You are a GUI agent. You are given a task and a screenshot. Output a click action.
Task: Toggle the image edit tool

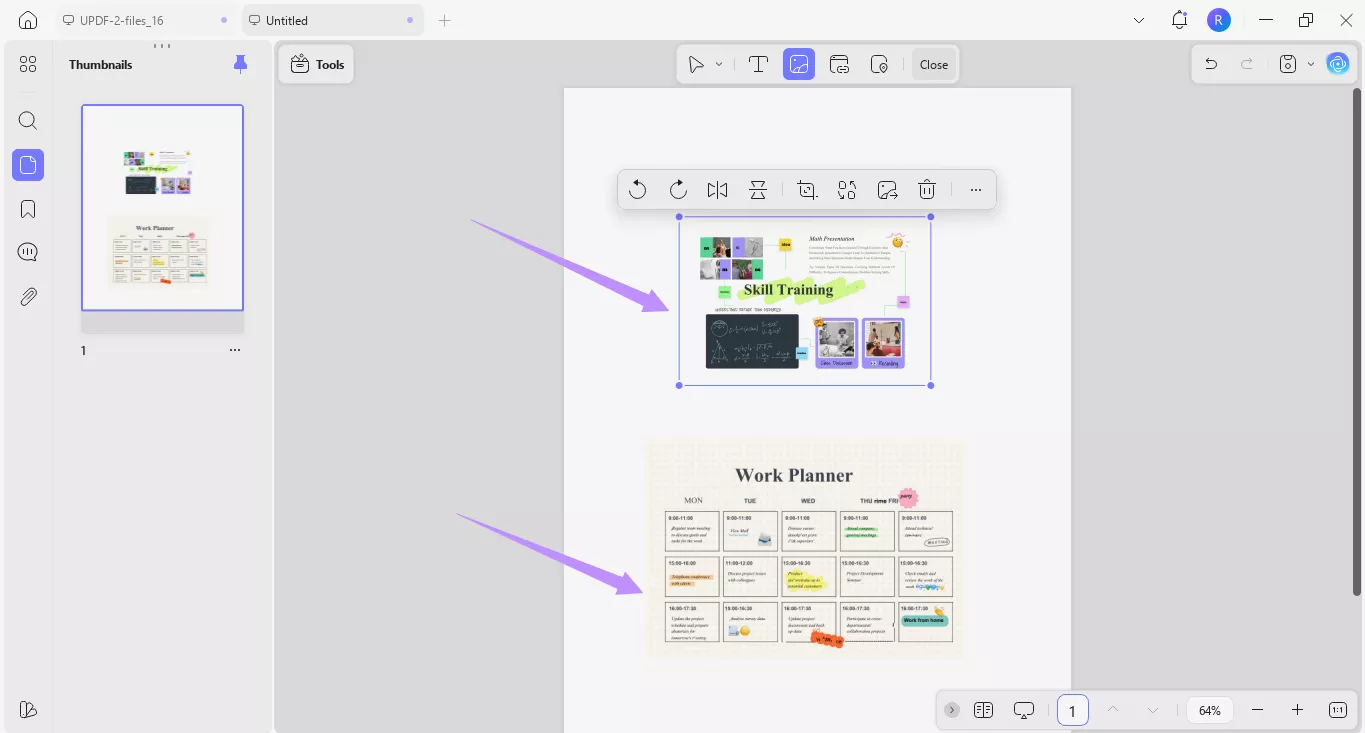pyautogui.click(x=798, y=64)
